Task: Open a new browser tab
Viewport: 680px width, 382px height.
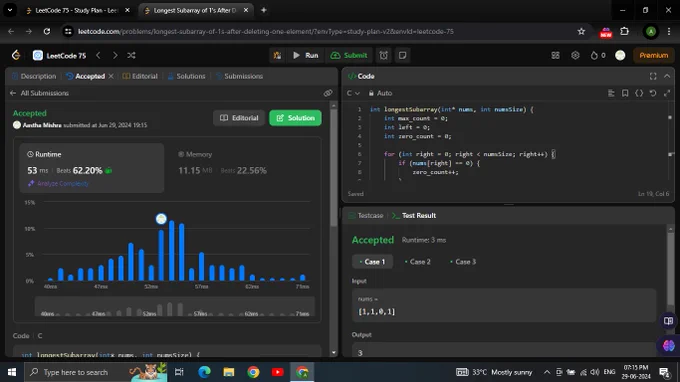Action: [264, 10]
